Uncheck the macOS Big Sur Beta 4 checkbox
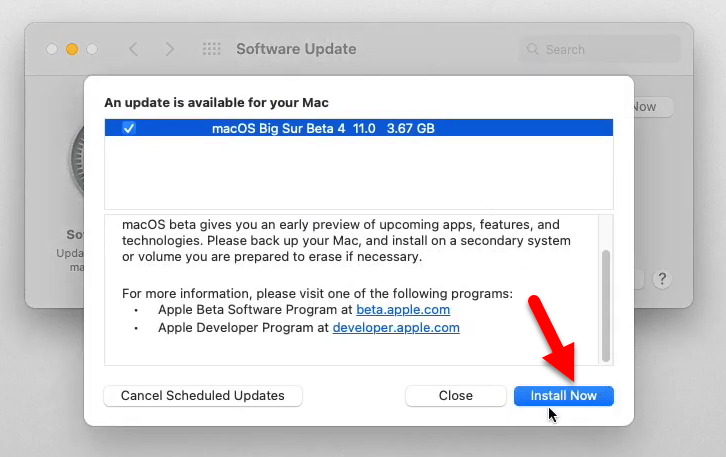 (x=129, y=128)
